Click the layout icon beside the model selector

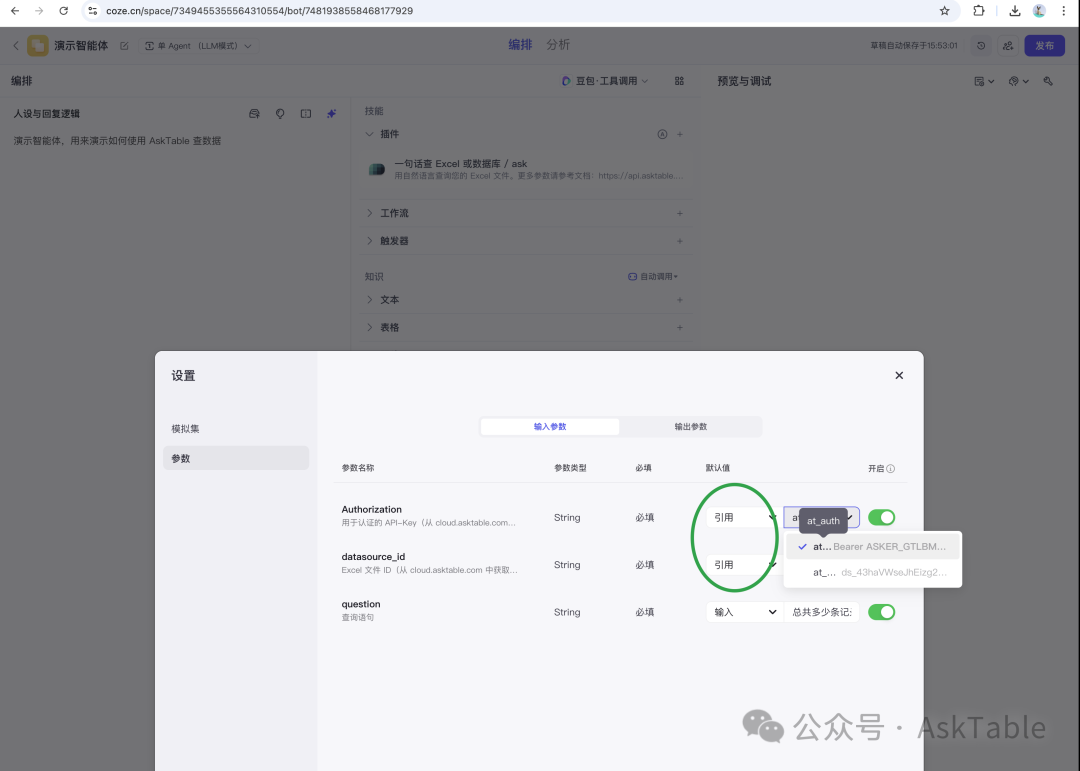(x=679, y=81)
